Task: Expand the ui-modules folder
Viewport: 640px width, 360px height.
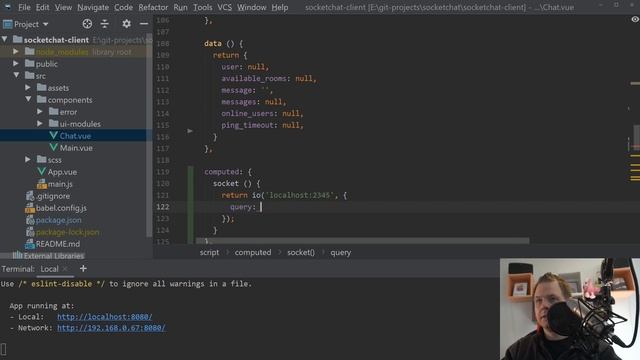Action: [40, 123]
